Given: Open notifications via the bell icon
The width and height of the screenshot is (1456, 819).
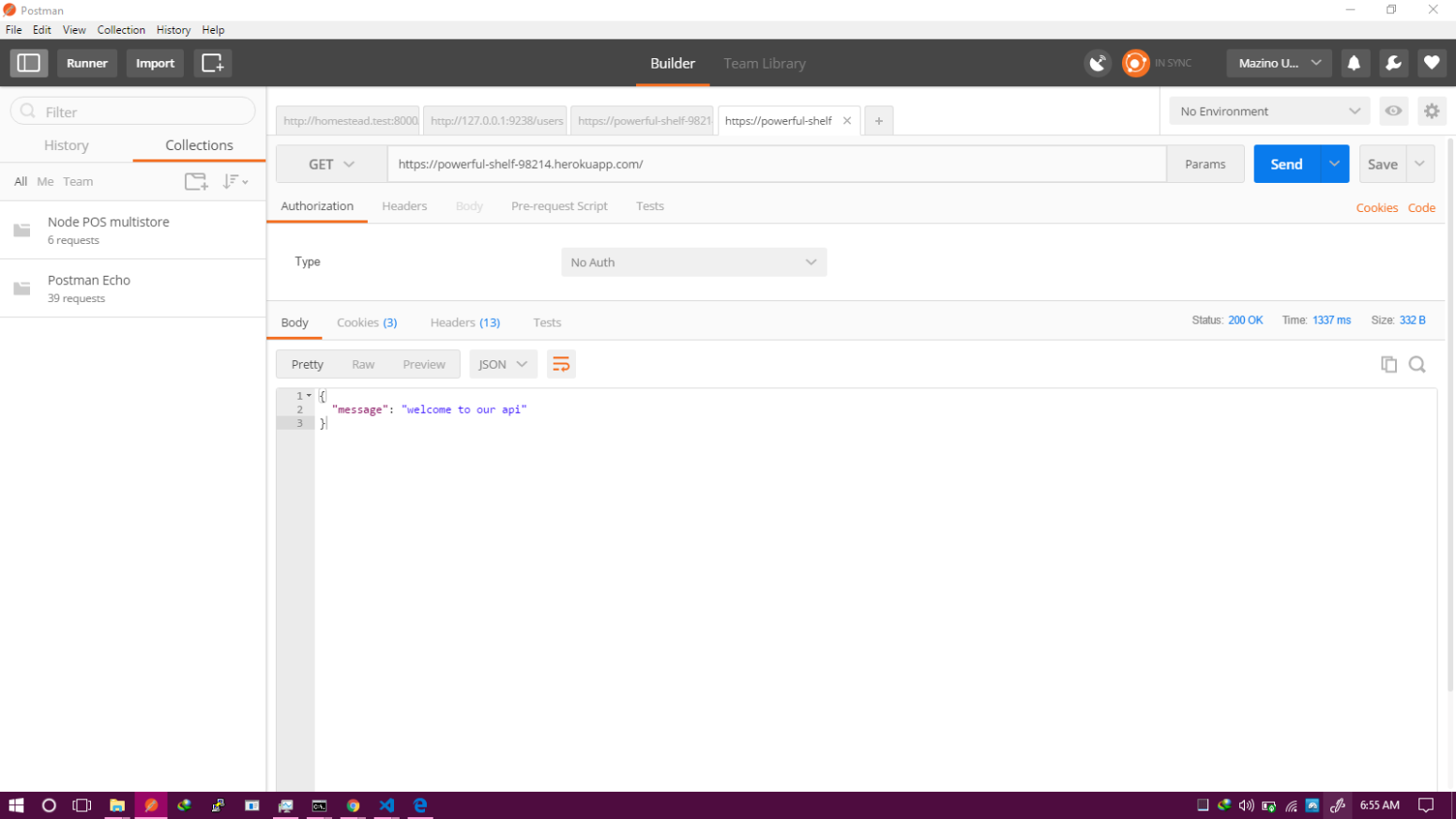Looking at the screenshot, I should click(x=1354, y=63).
